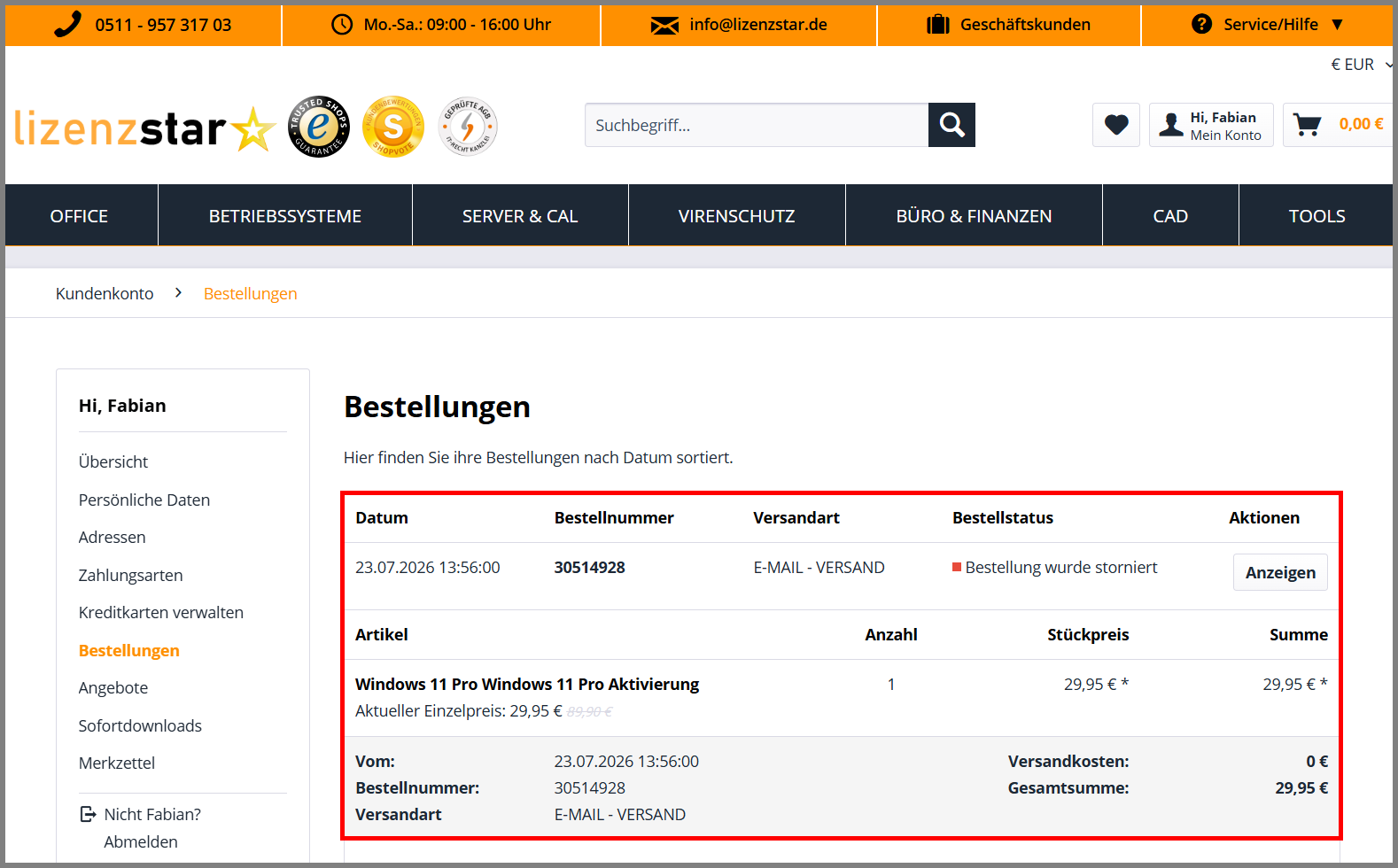The width and height of the screenshot is (1398, 868).
Task: Click the crossed-out price 89,90 €
Action: coord(590,711)
